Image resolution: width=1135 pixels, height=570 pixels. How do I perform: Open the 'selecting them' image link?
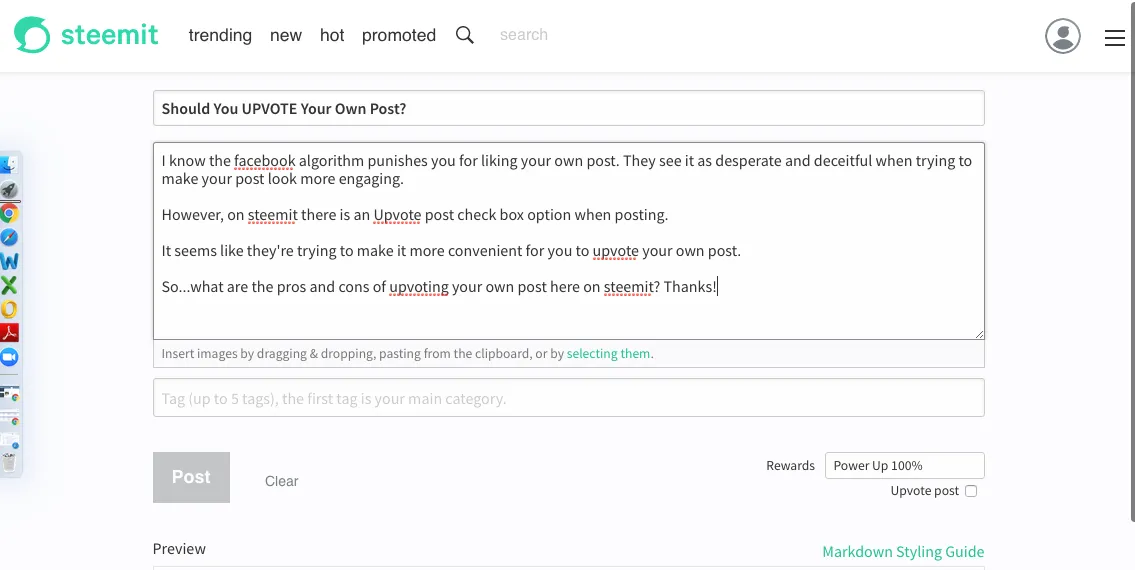[x=608, y=353]
